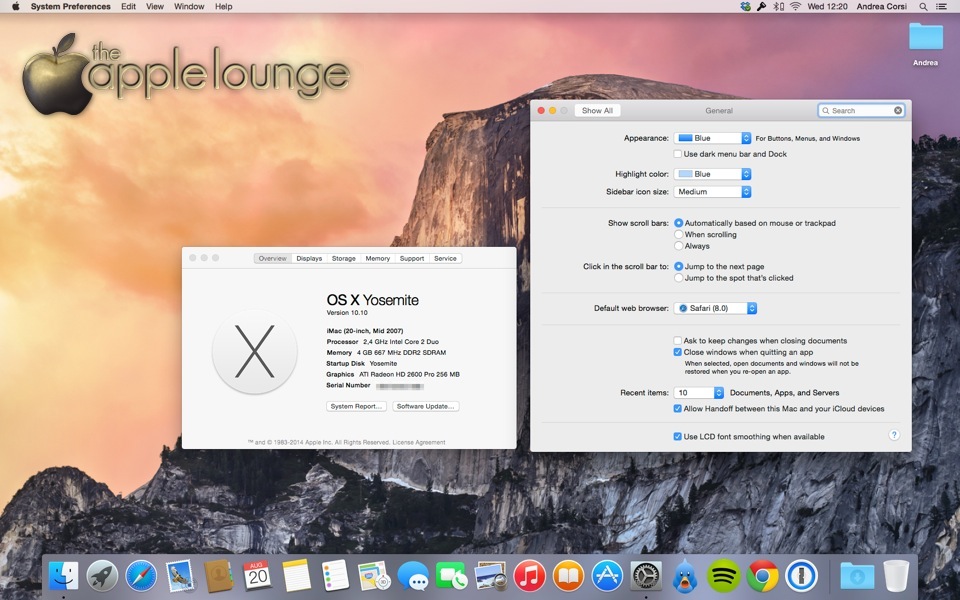The height and width of the screenshot is (600, 960).
Task: Open Safari compass icon in Dock
Action: coord(141,576)
